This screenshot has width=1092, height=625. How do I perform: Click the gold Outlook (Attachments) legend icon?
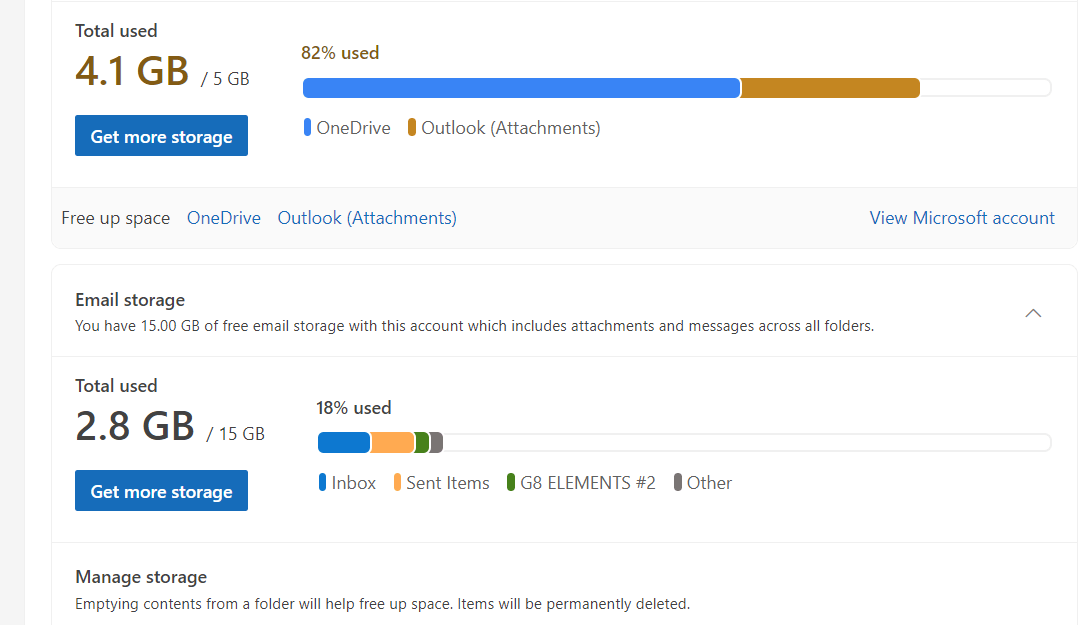pyautogui.click(x=410, y=127)
